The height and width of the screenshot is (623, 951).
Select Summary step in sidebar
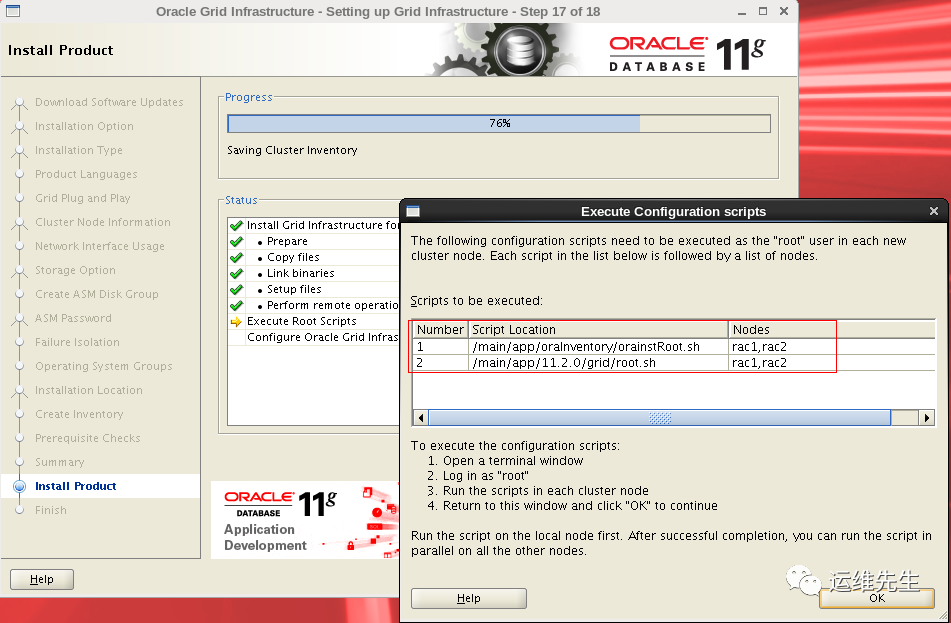[x=59, y=462]
